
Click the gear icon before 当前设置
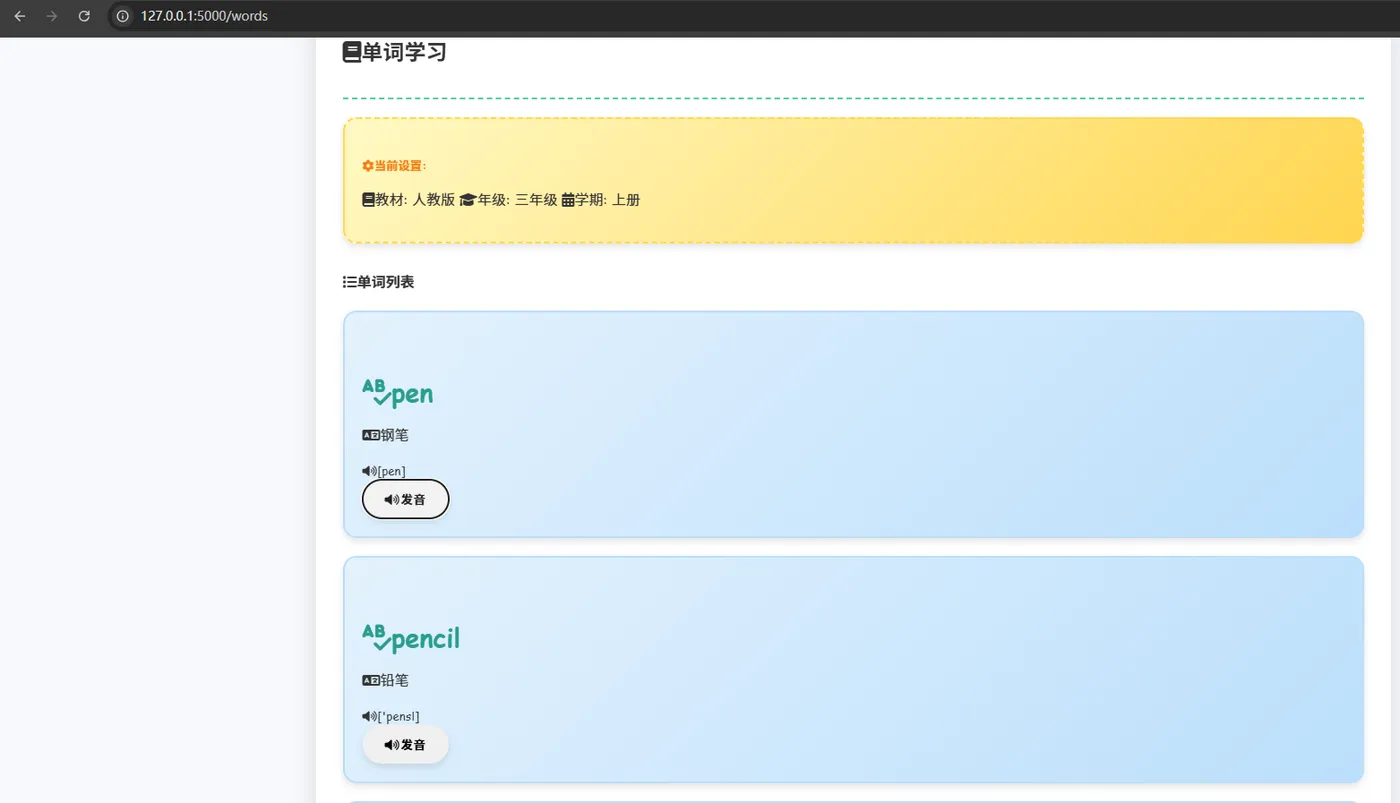(366, 165)
